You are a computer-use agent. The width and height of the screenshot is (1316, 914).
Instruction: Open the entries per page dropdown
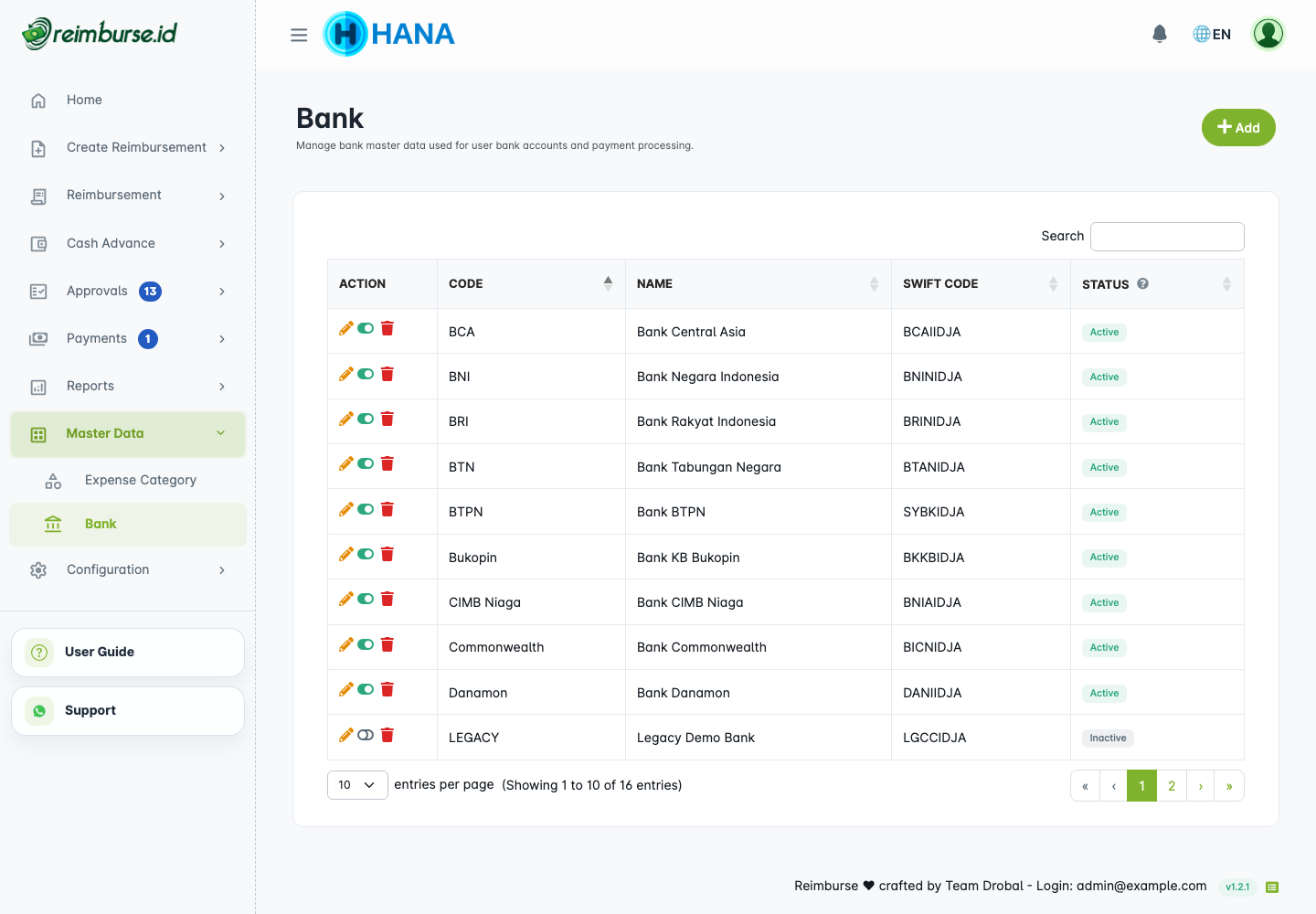click(357, 785)
